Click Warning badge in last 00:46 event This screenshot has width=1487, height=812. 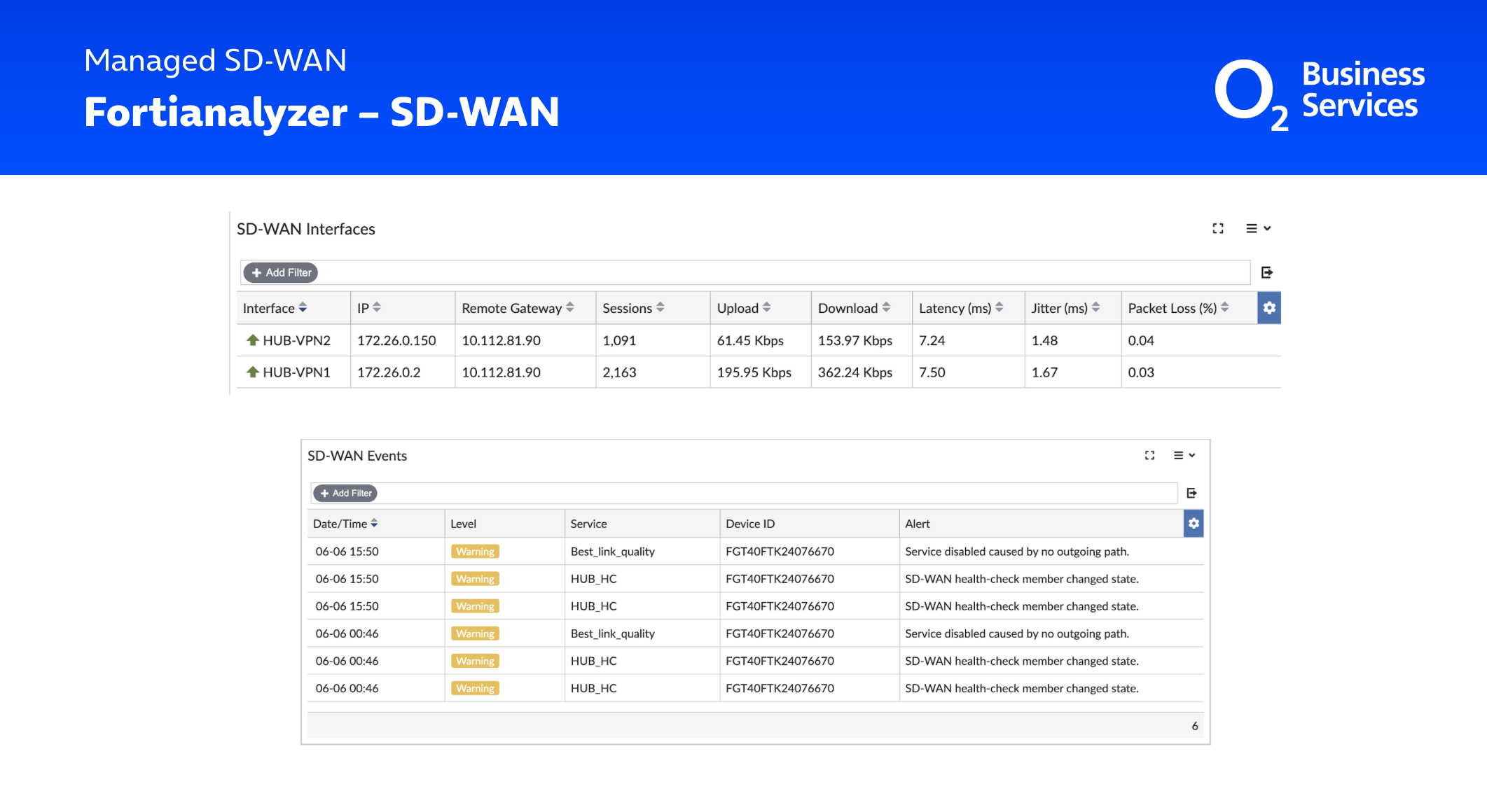coord(475,688)
